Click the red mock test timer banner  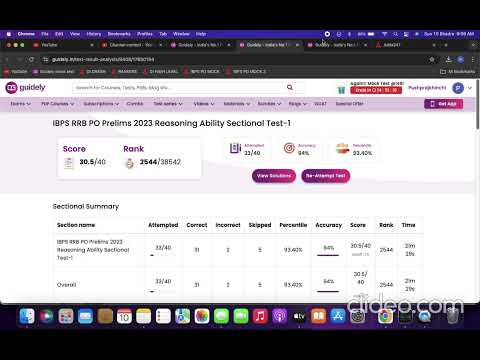coord(376,90)
